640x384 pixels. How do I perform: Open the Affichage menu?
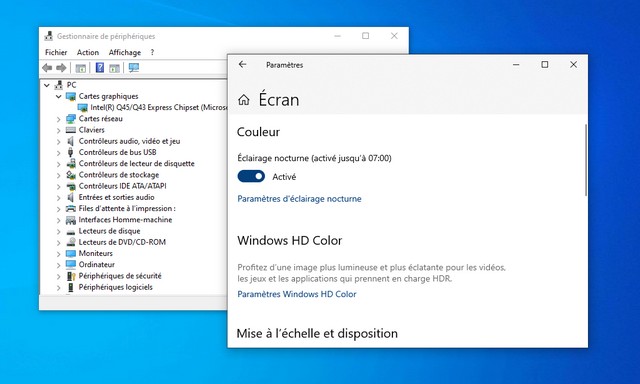124,52
